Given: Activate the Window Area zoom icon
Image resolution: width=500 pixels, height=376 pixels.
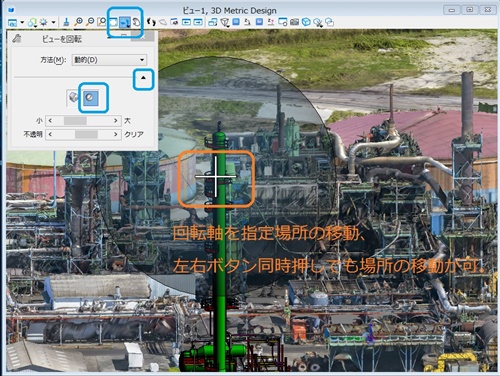Looking at the screenshot, I should [101, 22].
